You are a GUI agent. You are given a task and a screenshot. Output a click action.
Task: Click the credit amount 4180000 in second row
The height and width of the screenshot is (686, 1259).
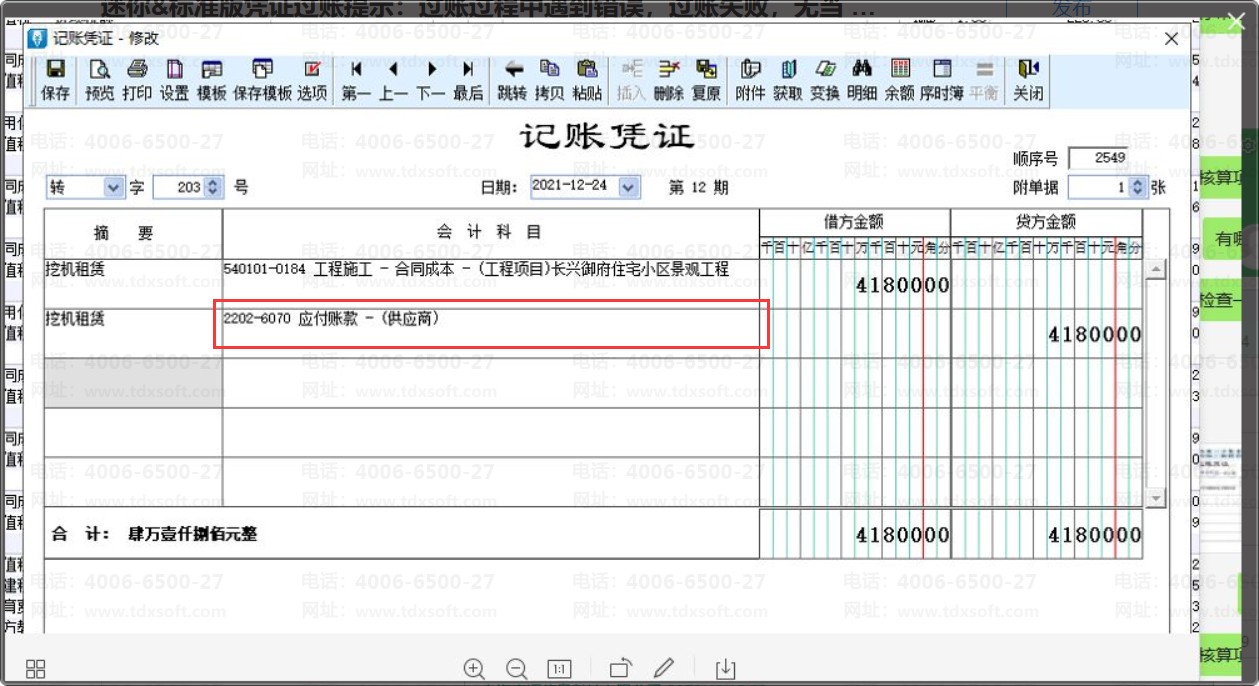(1094, 335)
